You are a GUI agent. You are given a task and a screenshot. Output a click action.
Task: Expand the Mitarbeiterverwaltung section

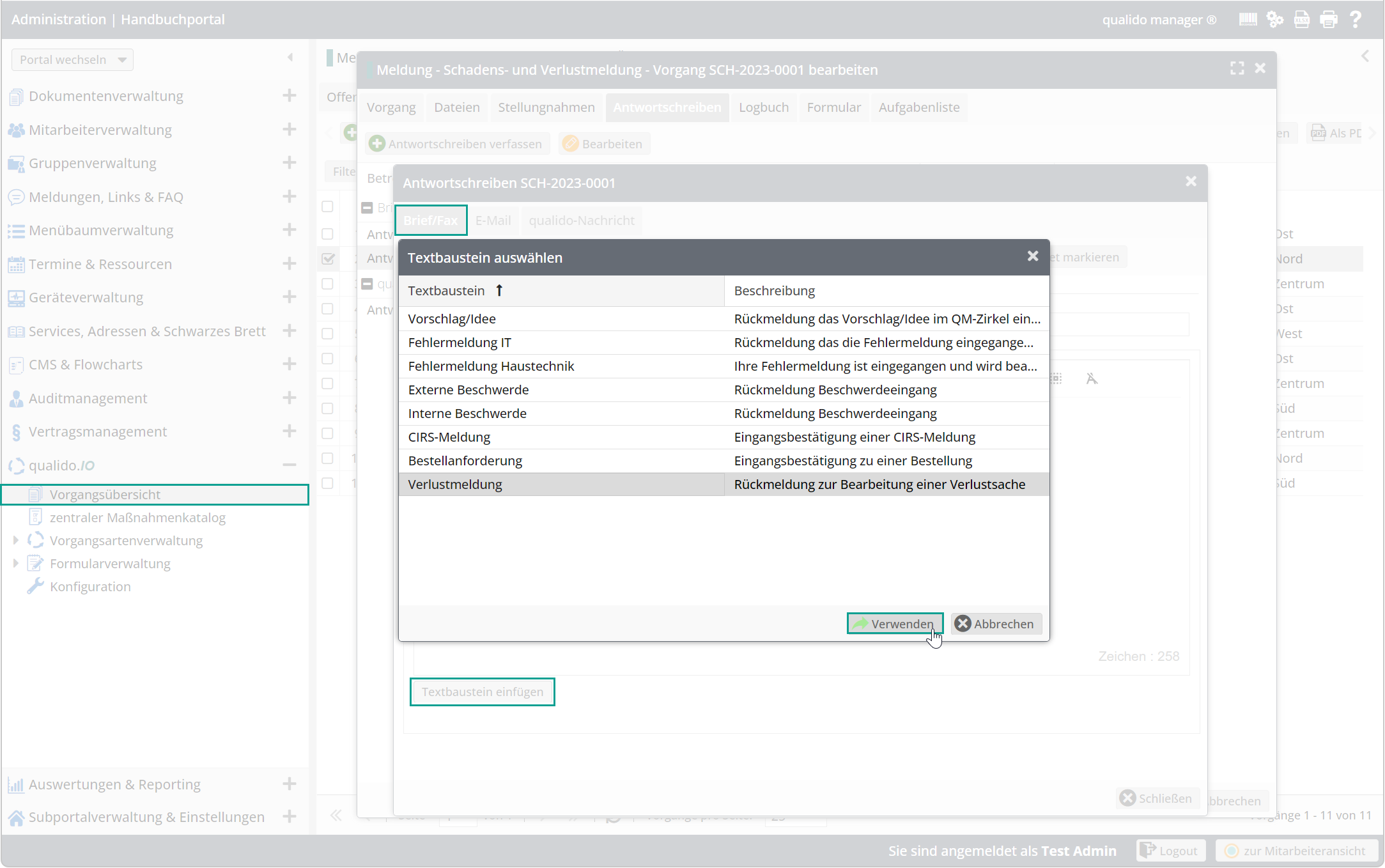290,129
